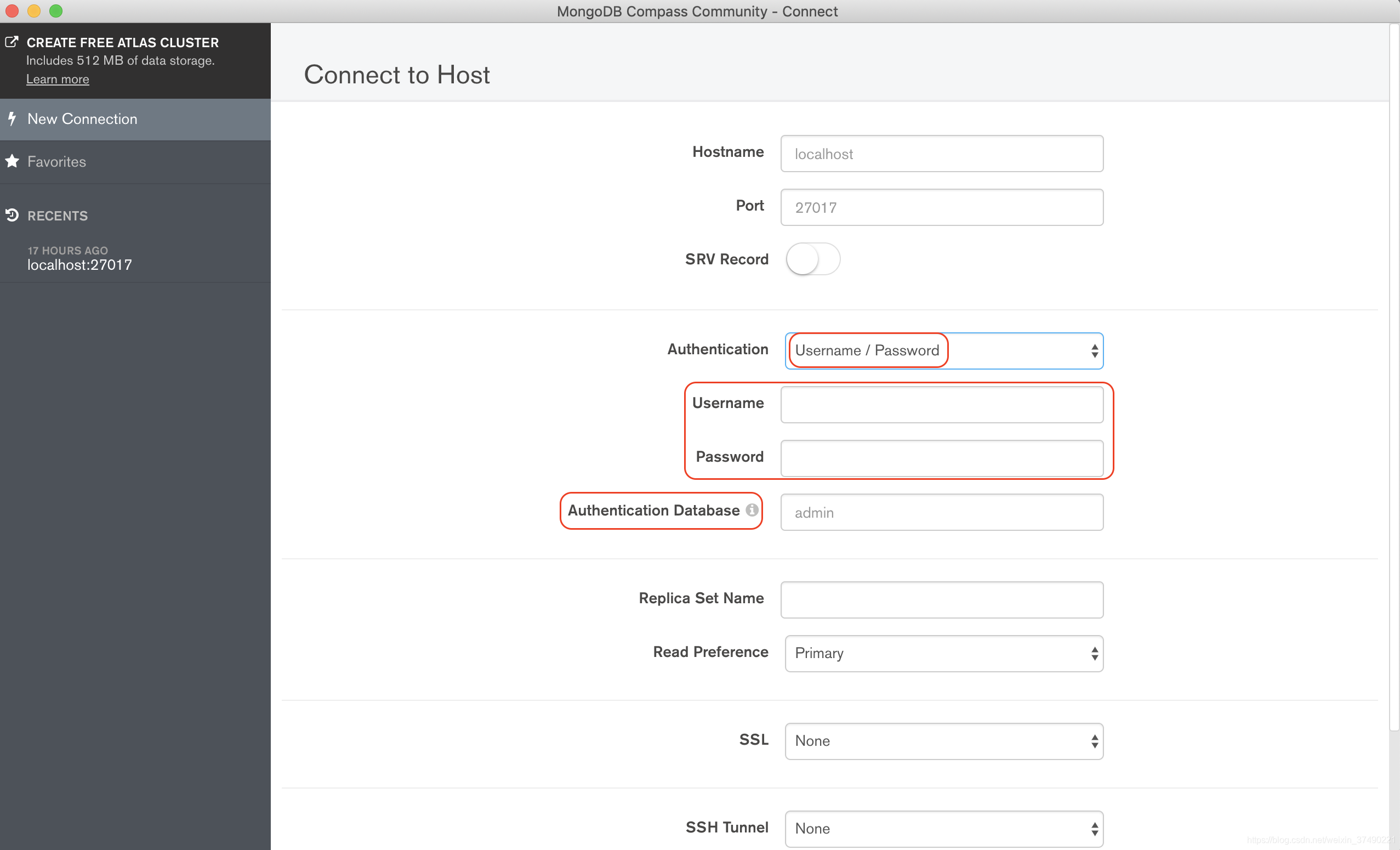Click the localhost:27017 recent connection
1400x850 pixels.
(80, 264)
